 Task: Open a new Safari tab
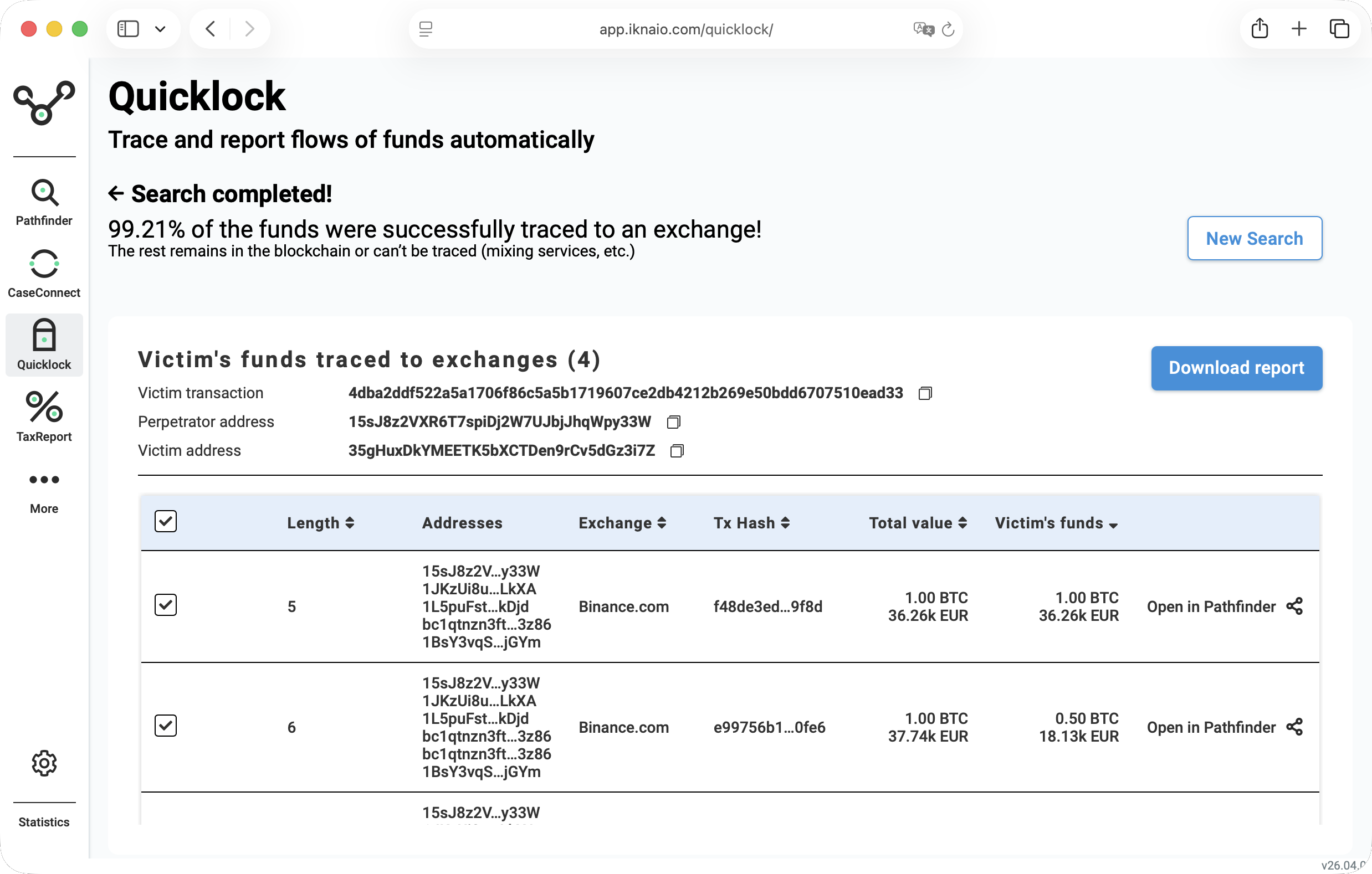[x=1299, y=28]
